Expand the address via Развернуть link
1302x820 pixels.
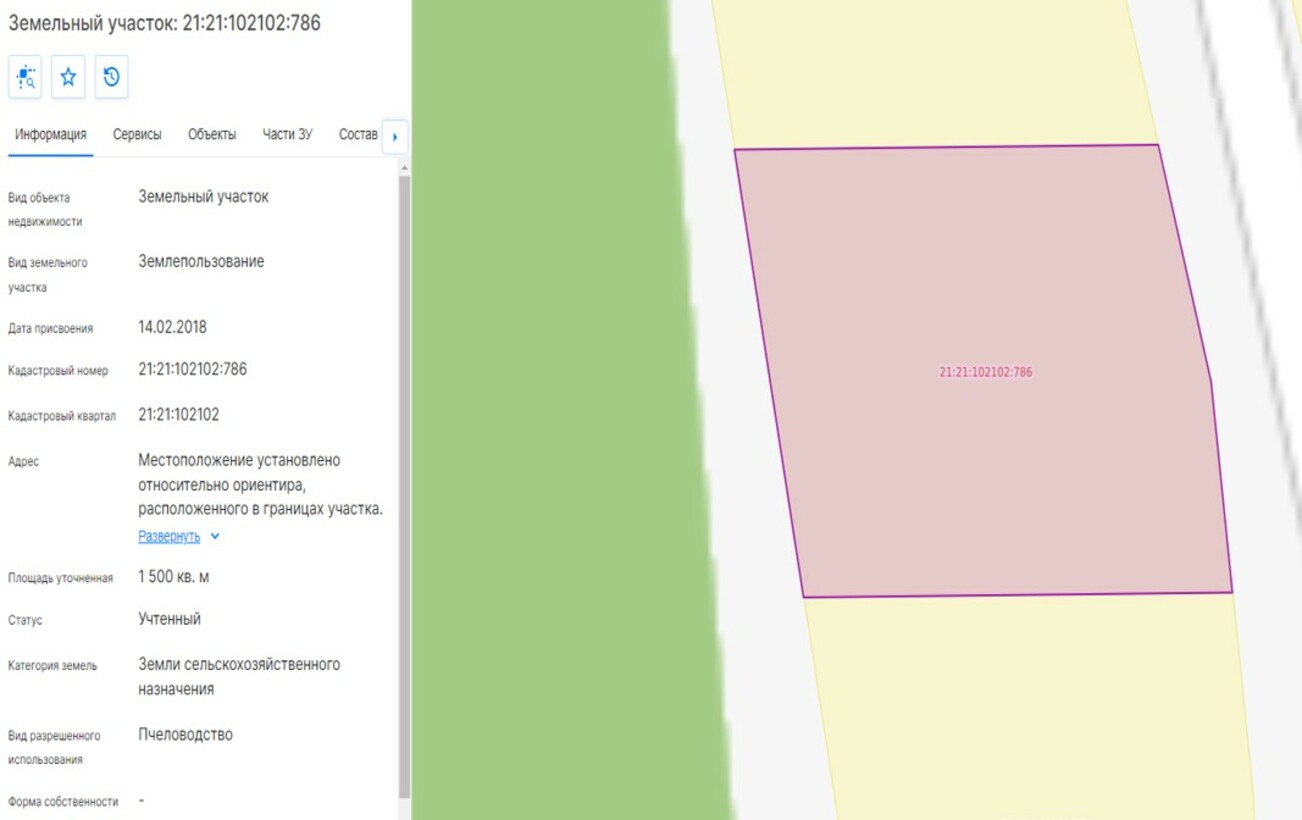pyautogui.click(x=169, y=536)
